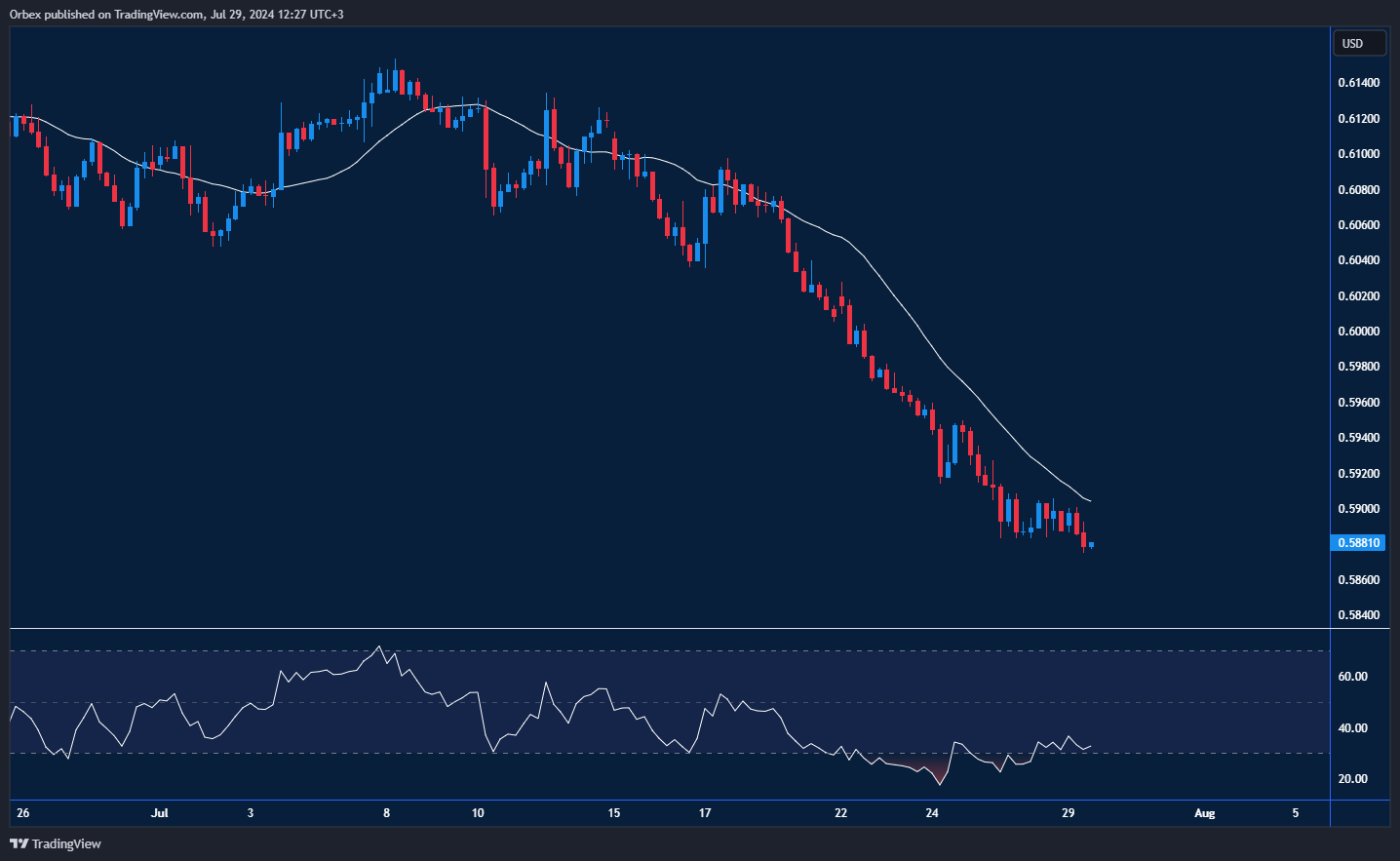1400x861 pixels.
Task: Click the 22 date label on time axis
Action: 841,813
